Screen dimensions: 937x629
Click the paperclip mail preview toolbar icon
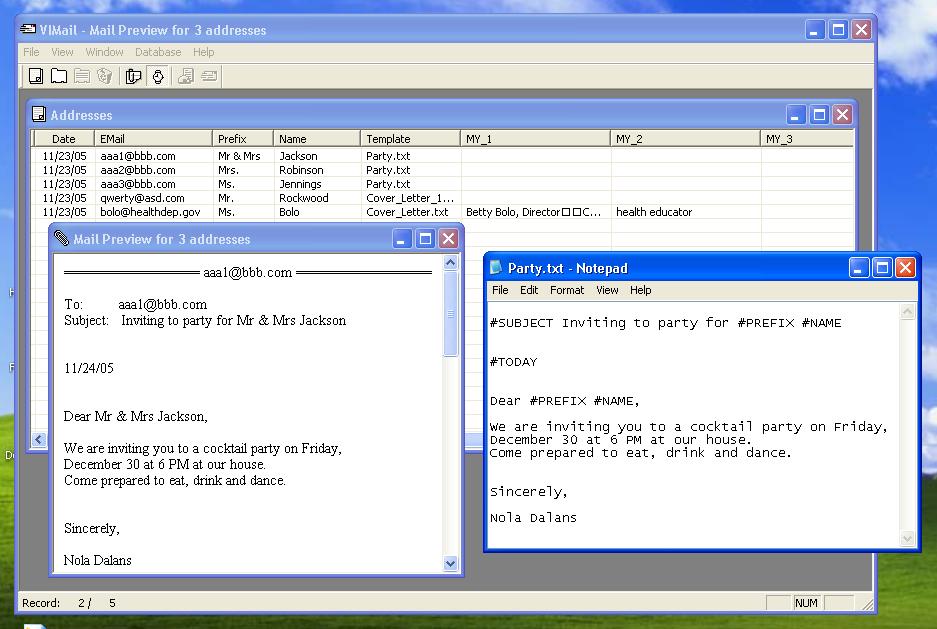point(133,76)
